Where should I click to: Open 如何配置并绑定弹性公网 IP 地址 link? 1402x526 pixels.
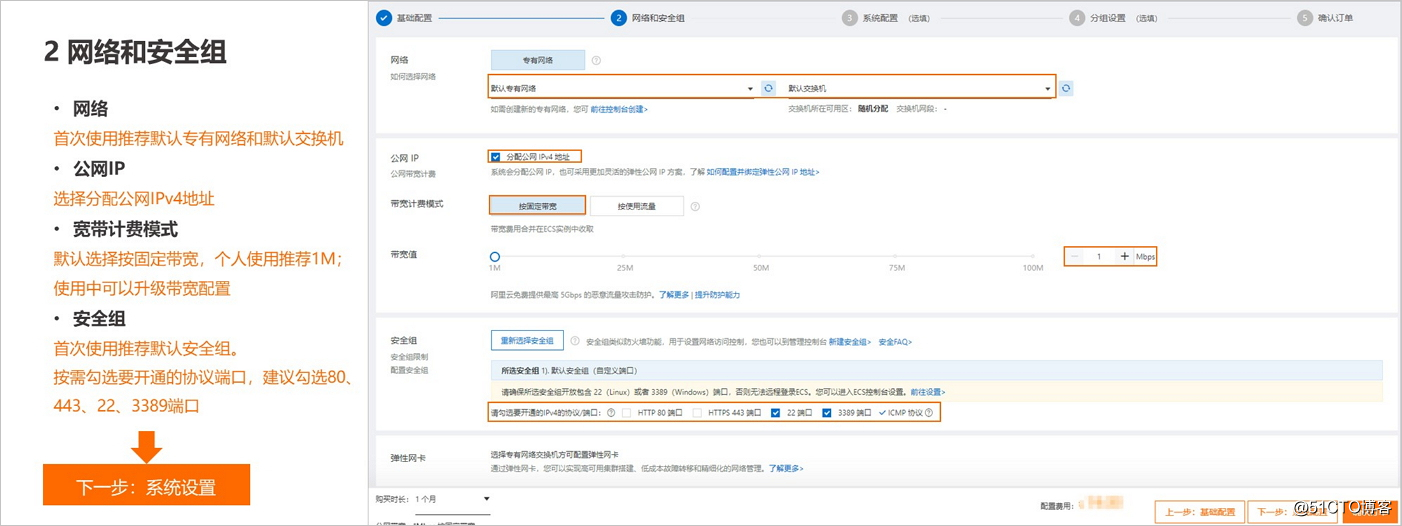click(x=763, y=172)
